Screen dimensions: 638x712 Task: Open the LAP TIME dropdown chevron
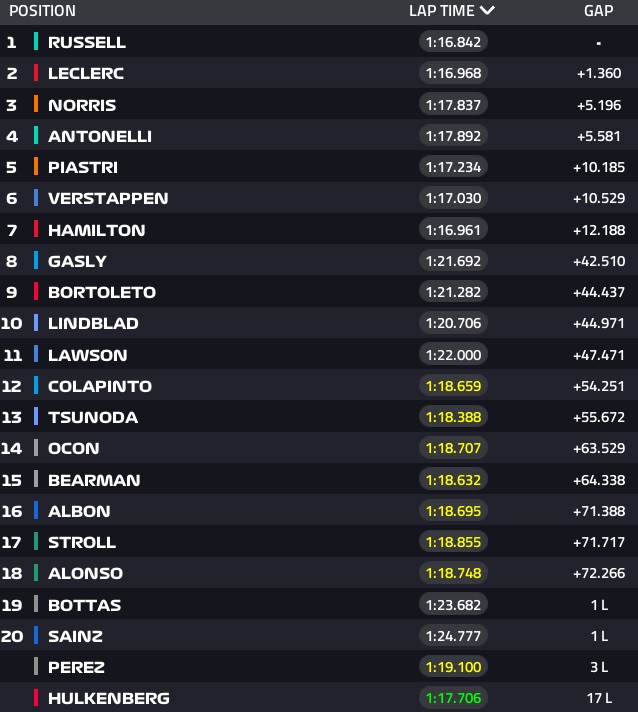[x=487, y=10]
